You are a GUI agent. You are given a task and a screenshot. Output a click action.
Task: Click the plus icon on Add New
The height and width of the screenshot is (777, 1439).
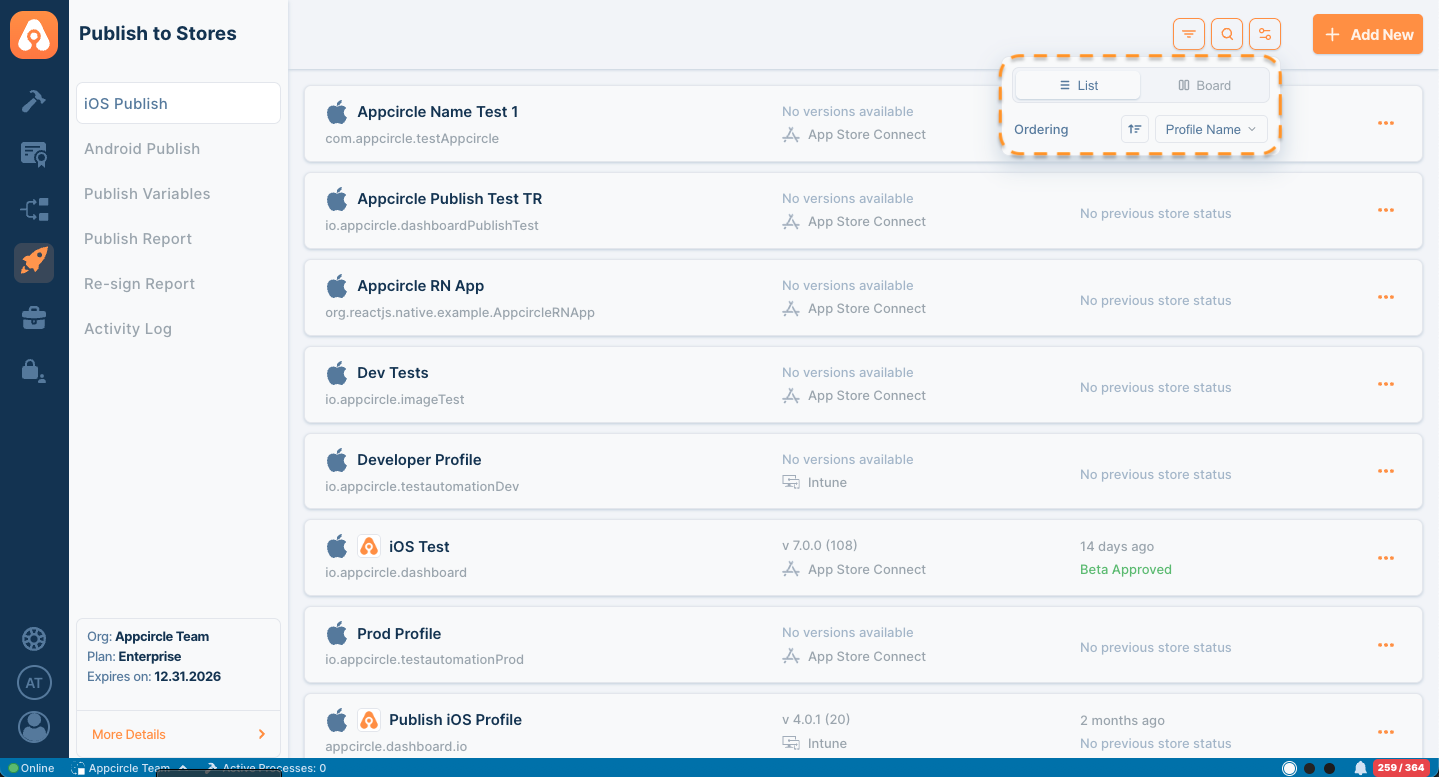pos(1332,34)
